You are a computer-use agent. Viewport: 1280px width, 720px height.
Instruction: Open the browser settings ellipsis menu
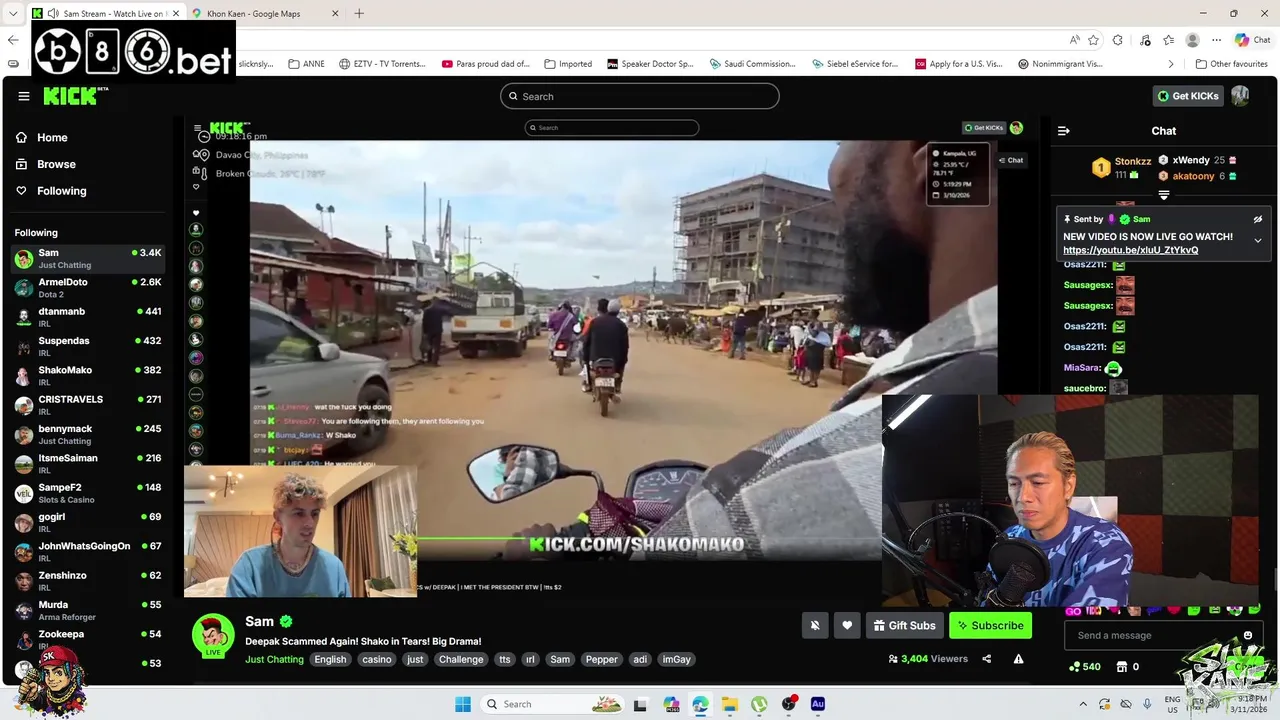click(x=1216, y=40)
